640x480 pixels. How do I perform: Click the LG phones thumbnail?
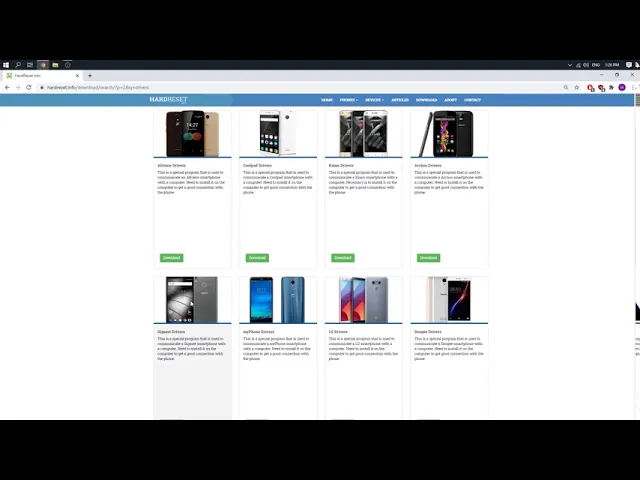click(364, 300)
